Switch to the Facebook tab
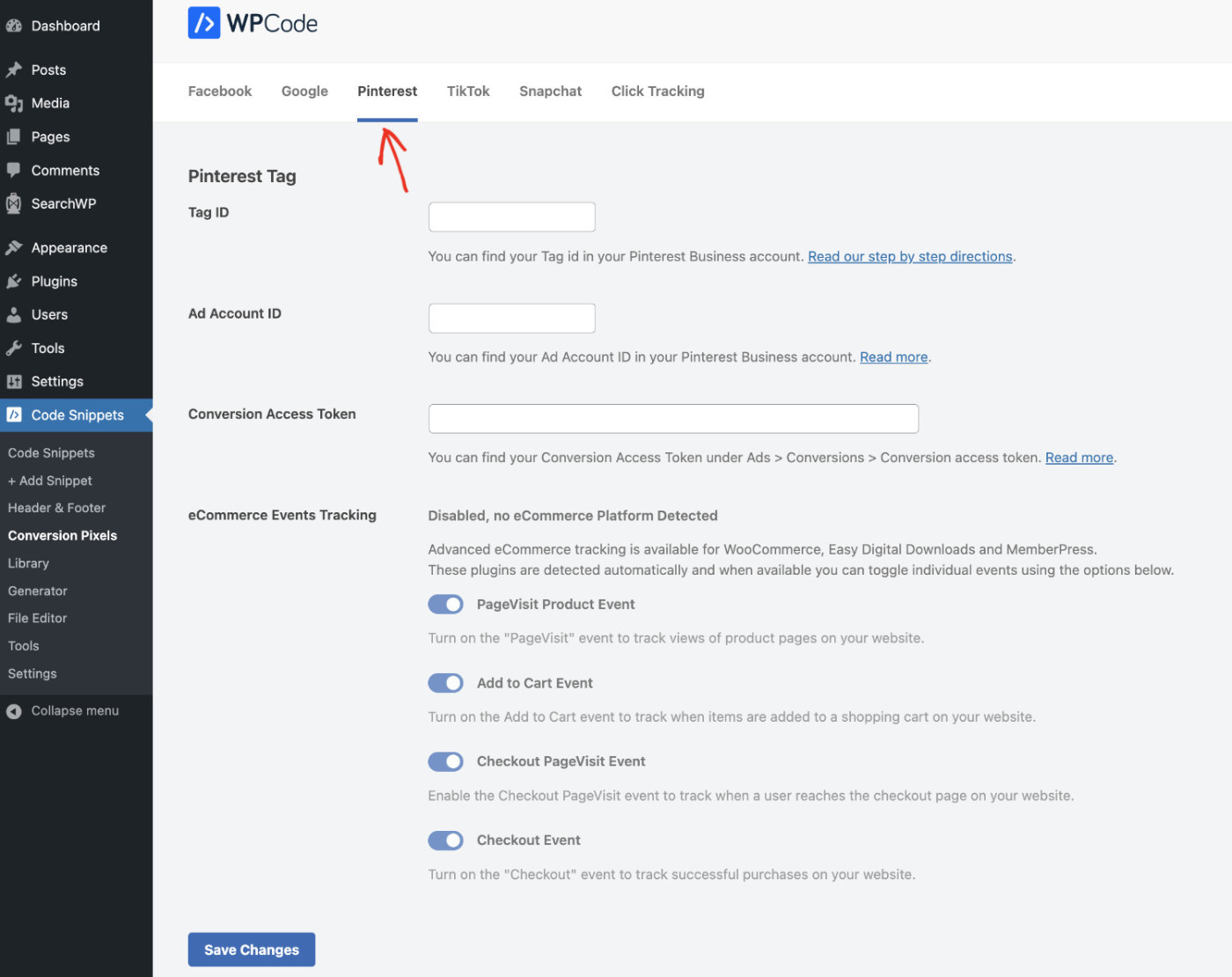The image size is (1232, 977). [x=220, y=92]
